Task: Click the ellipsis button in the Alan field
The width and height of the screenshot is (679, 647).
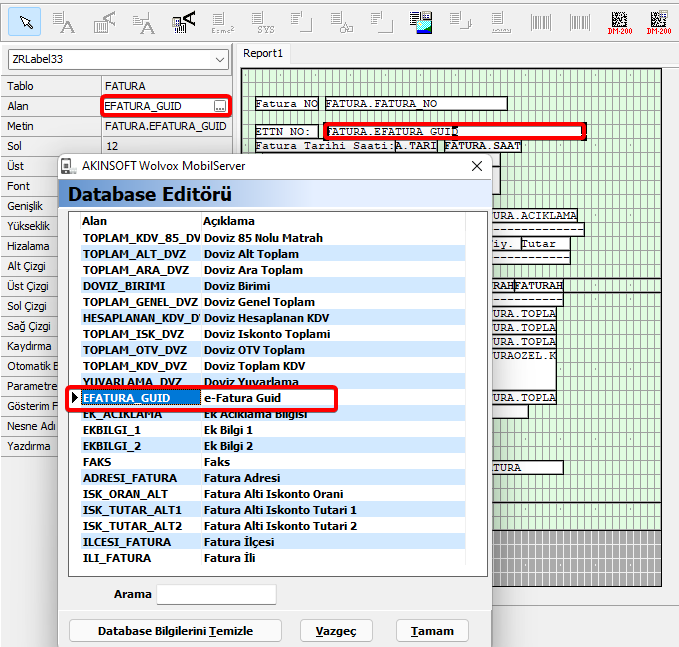Action: (220, 106)
